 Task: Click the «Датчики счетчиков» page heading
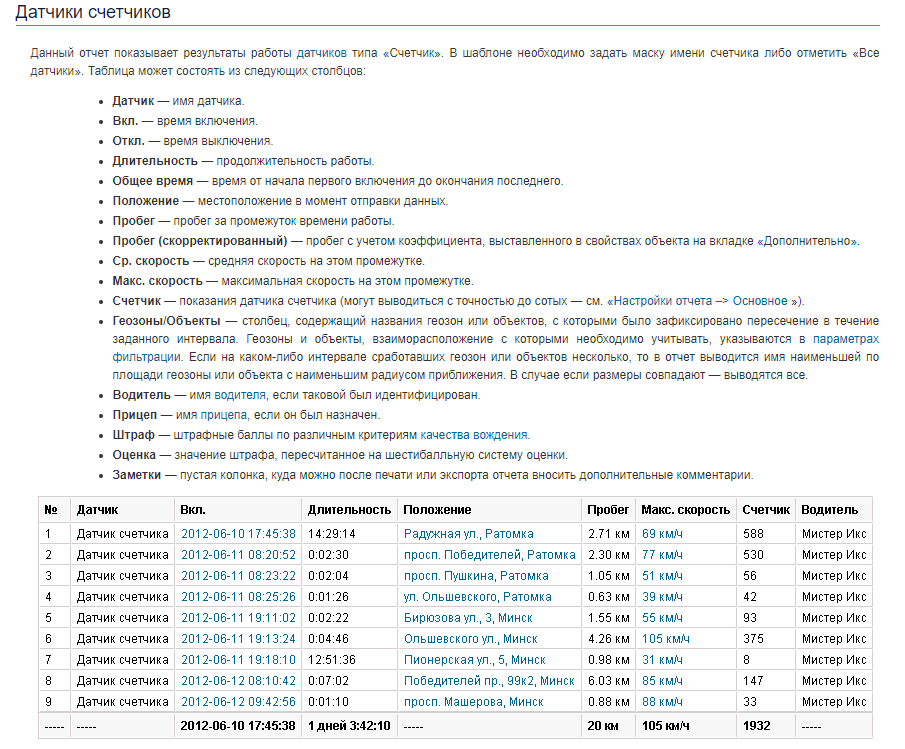coord(92,13)
